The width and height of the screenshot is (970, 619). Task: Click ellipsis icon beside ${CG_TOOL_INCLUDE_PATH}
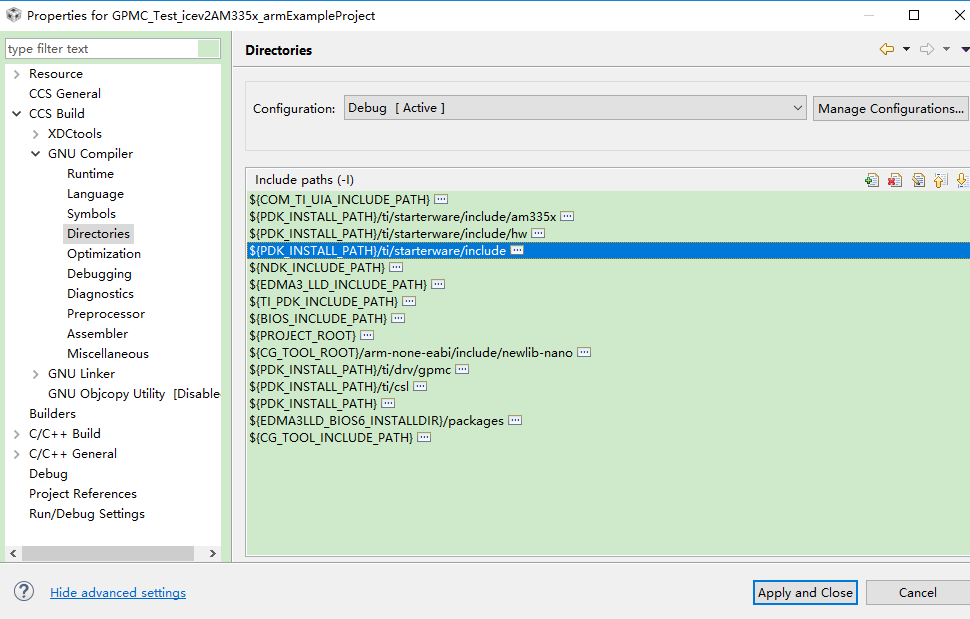coord(424,437)
